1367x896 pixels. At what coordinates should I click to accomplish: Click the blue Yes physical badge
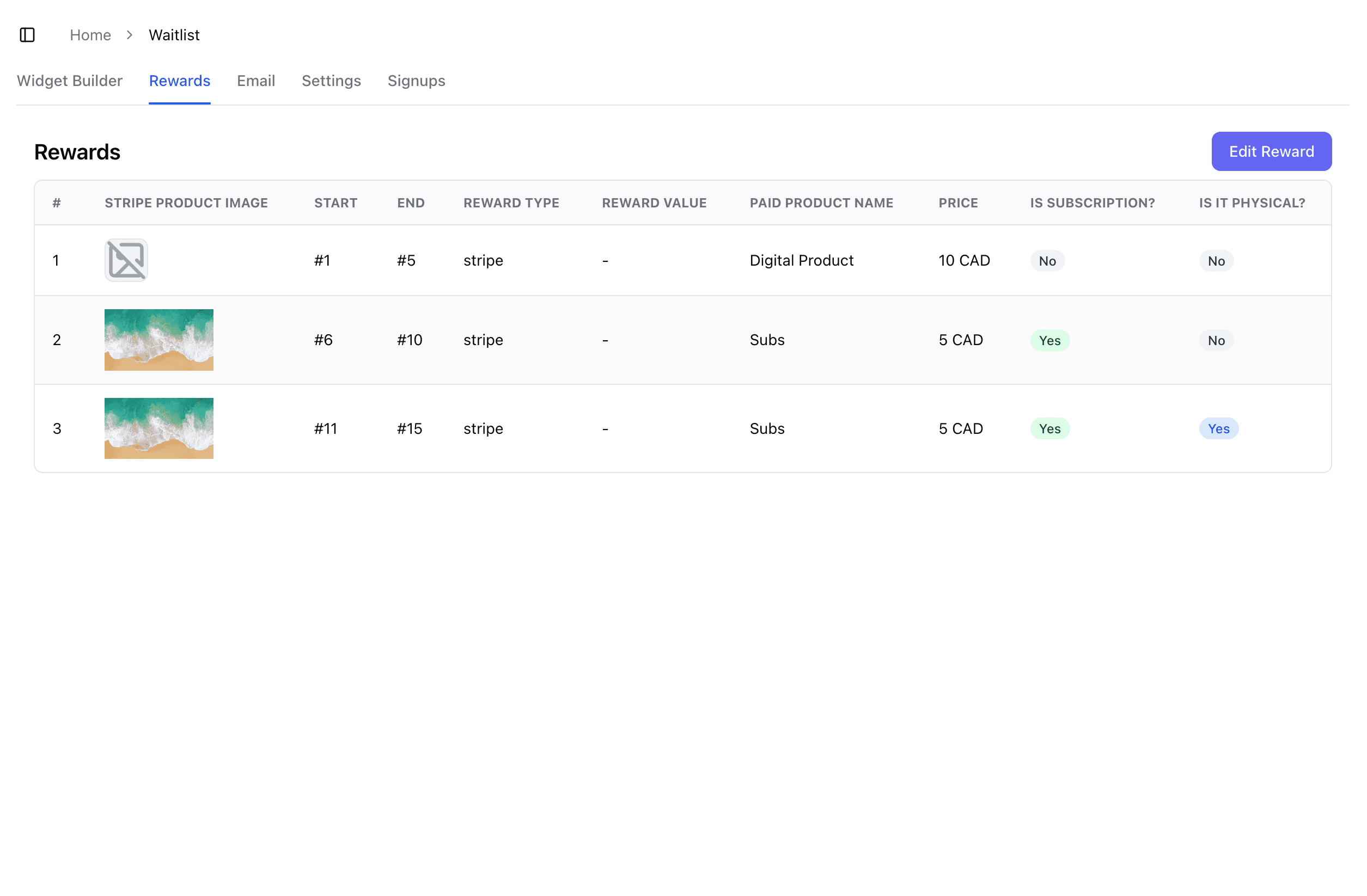[x=1218, y=429]
